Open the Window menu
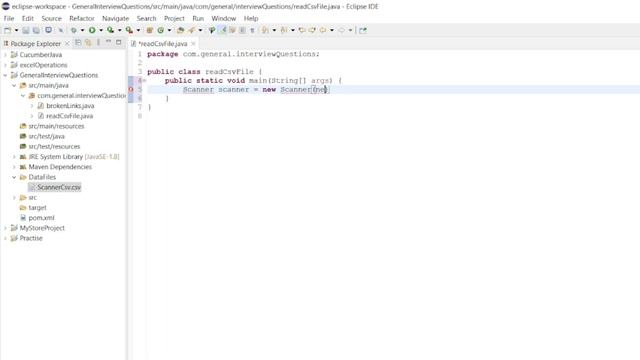 click(x=224, y=18)
